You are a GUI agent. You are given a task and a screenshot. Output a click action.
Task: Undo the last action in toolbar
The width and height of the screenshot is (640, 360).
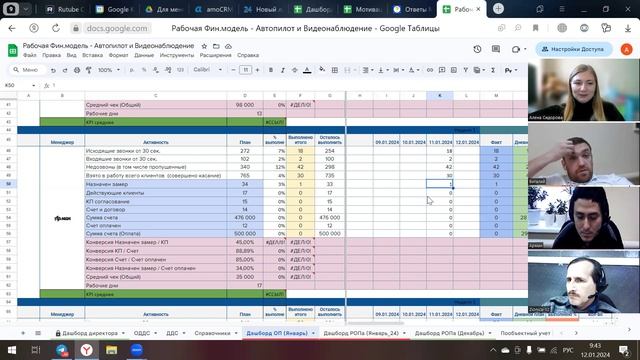pyautogui.click(x=53, y=70)
